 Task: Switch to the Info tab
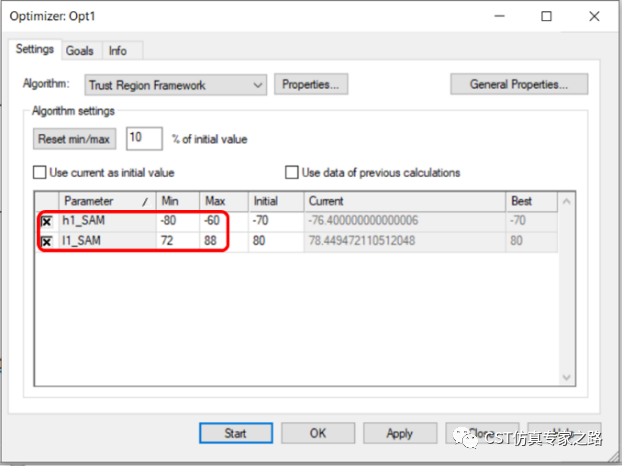118,51
